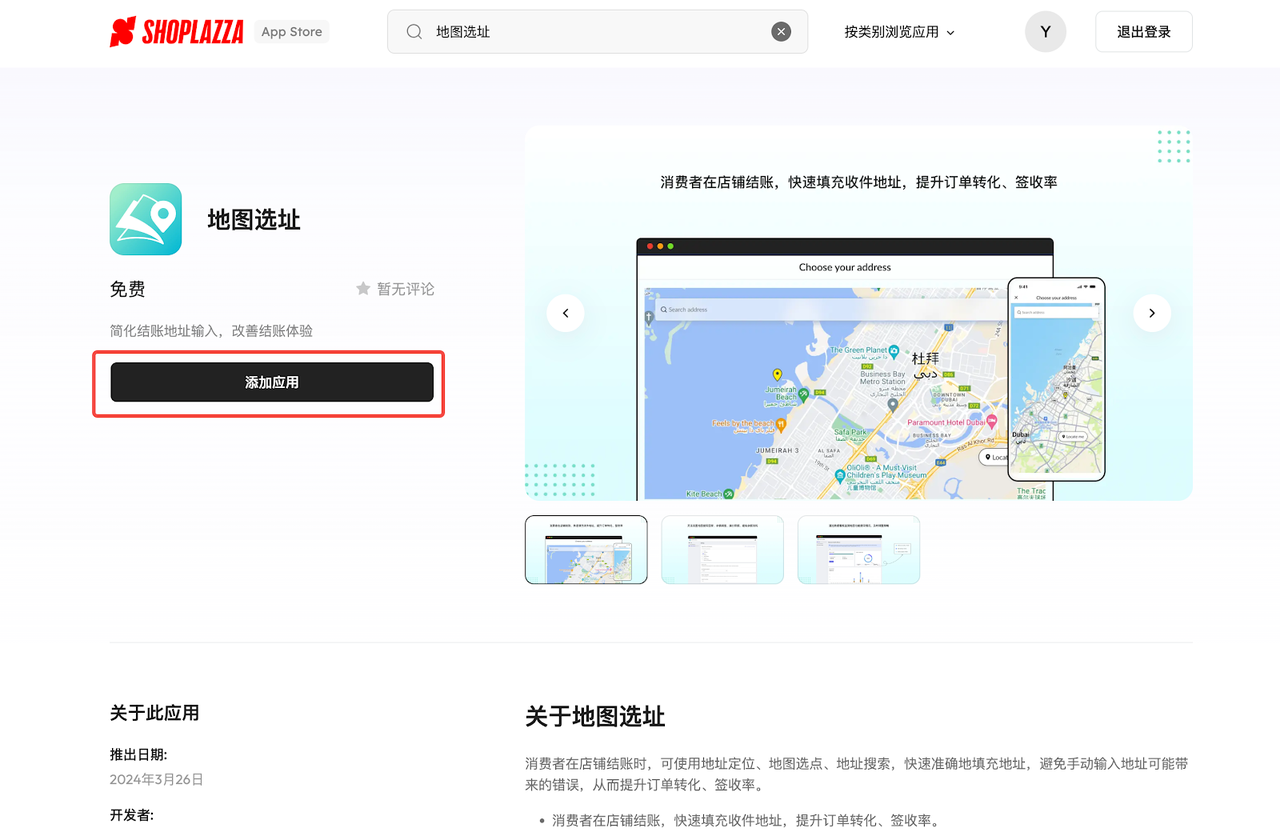Select the third screenshot thumbnail
1280x832 pixels.
[x=858, y=549]
